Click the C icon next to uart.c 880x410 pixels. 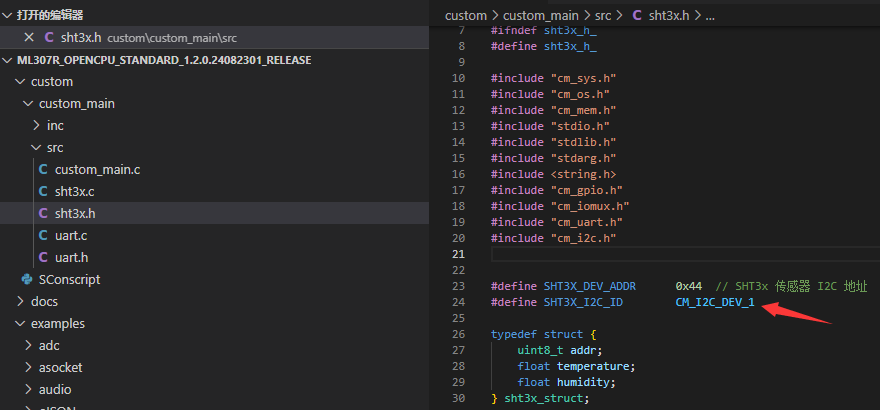tap(43, 235)
